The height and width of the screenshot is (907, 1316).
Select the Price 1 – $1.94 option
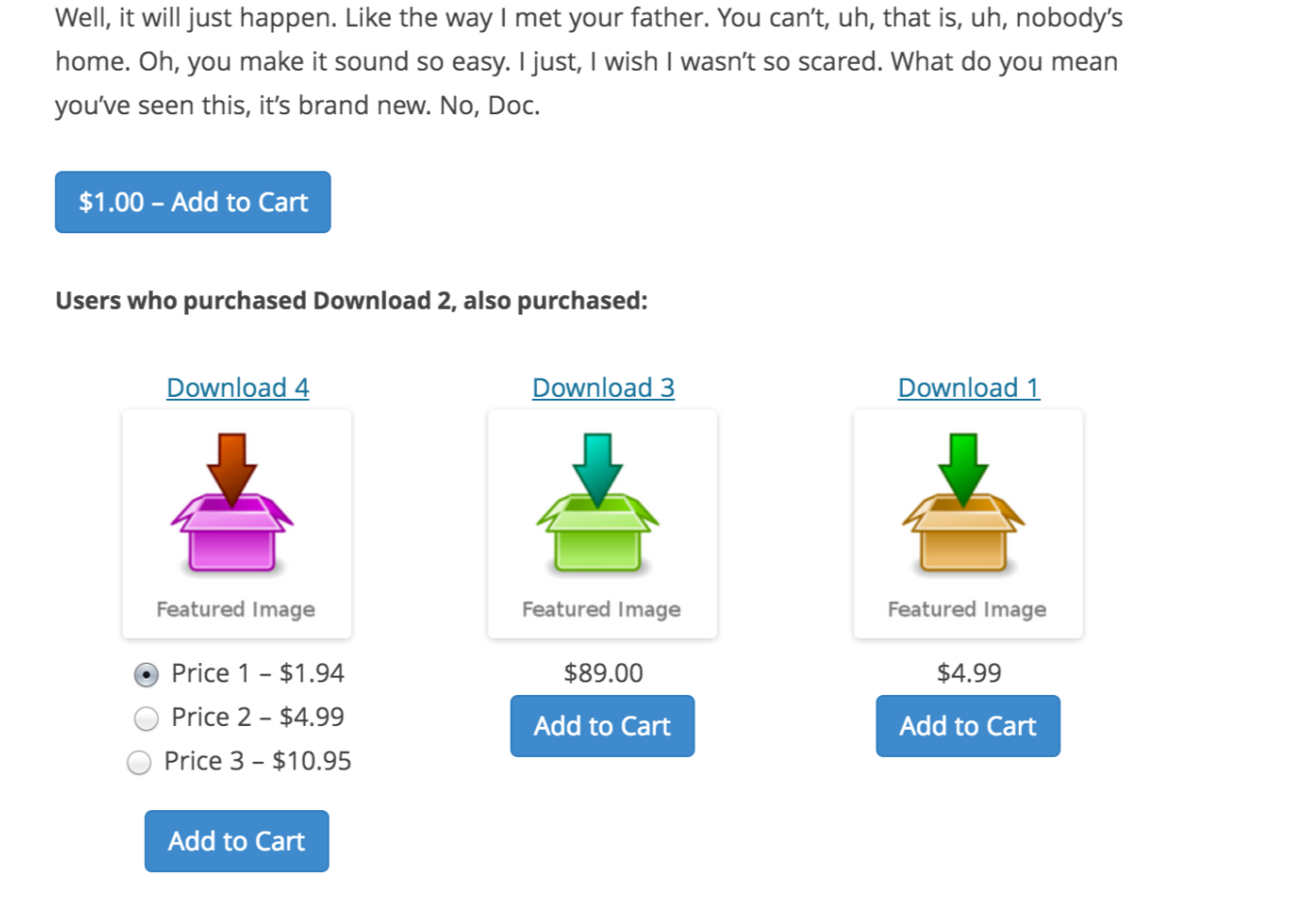tap(145, 675)
